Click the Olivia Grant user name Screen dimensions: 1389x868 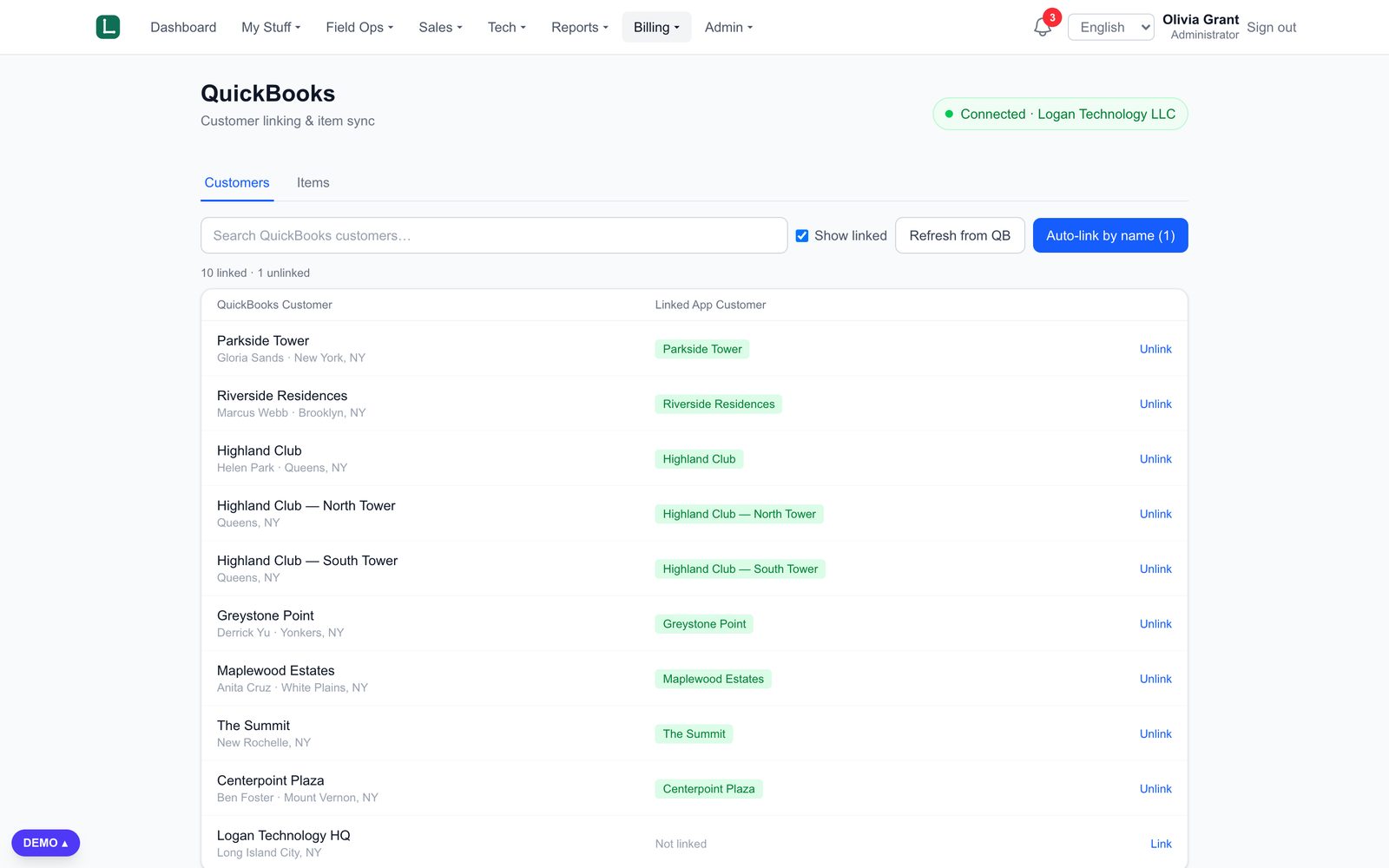click(1201, 19)
